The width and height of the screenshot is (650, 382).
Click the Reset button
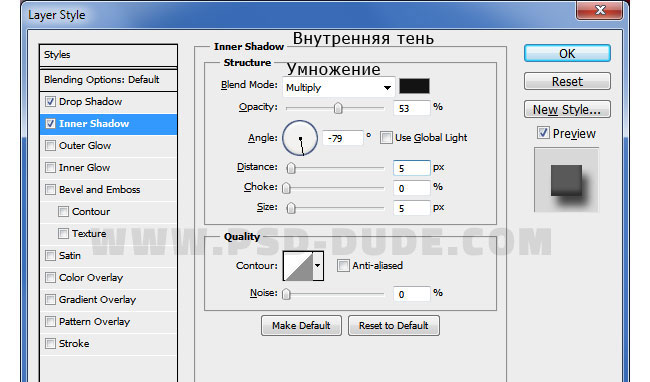567,81
